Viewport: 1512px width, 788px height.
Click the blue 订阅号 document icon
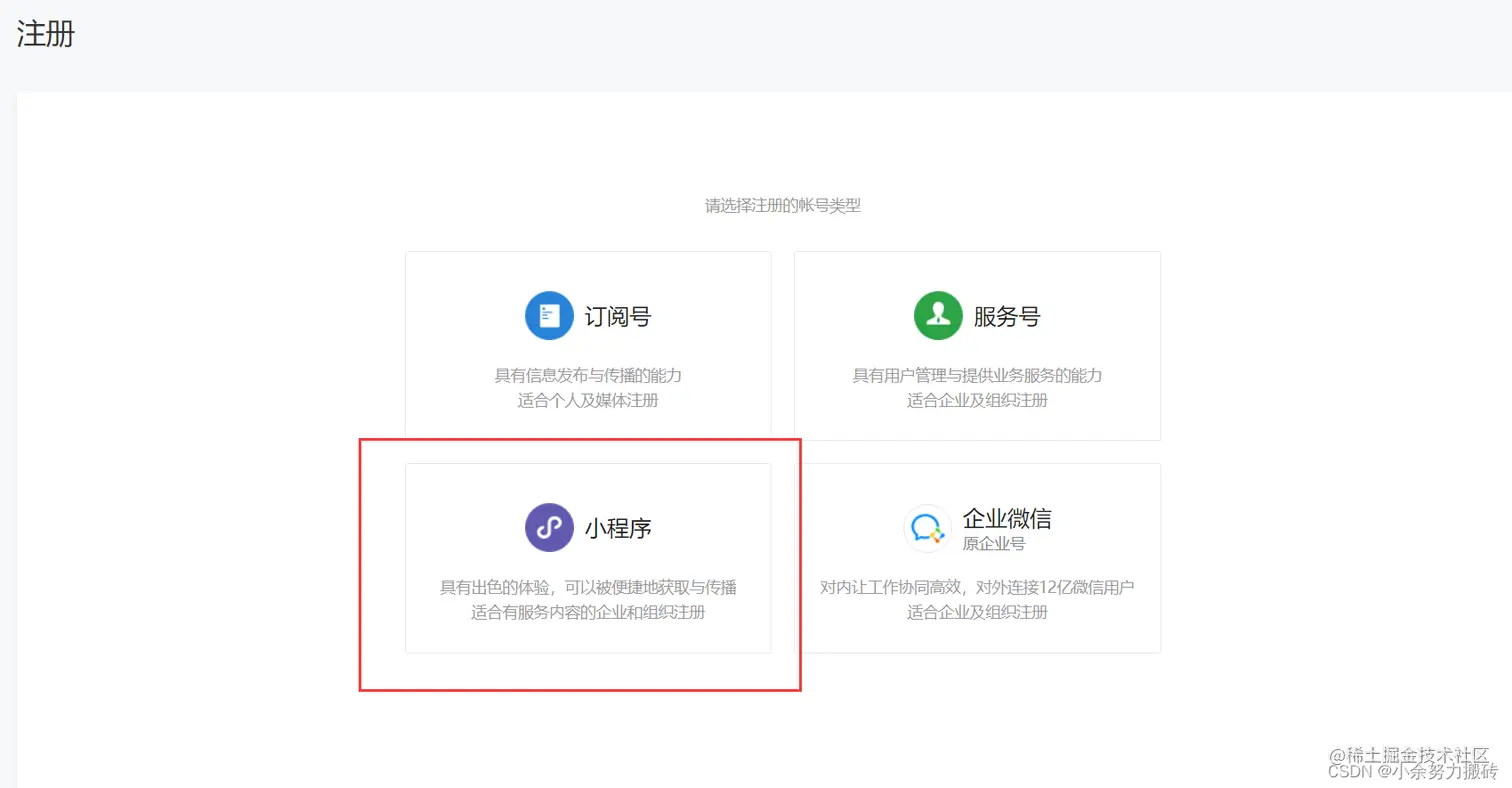click(549, 316)
